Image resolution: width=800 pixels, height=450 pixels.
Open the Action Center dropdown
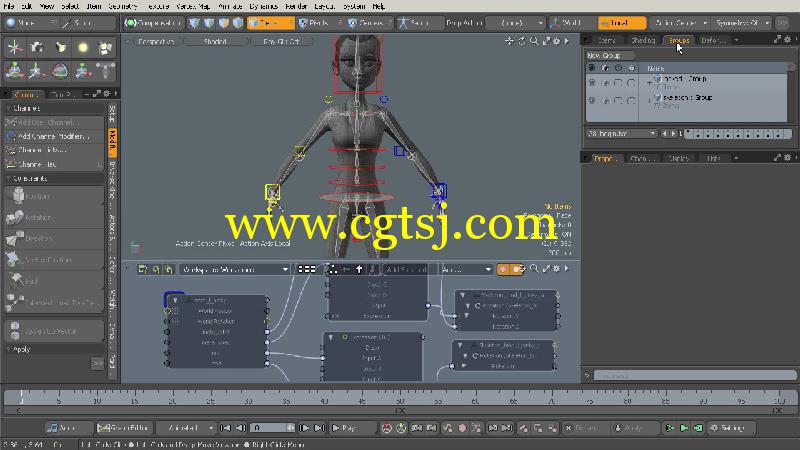680,23
